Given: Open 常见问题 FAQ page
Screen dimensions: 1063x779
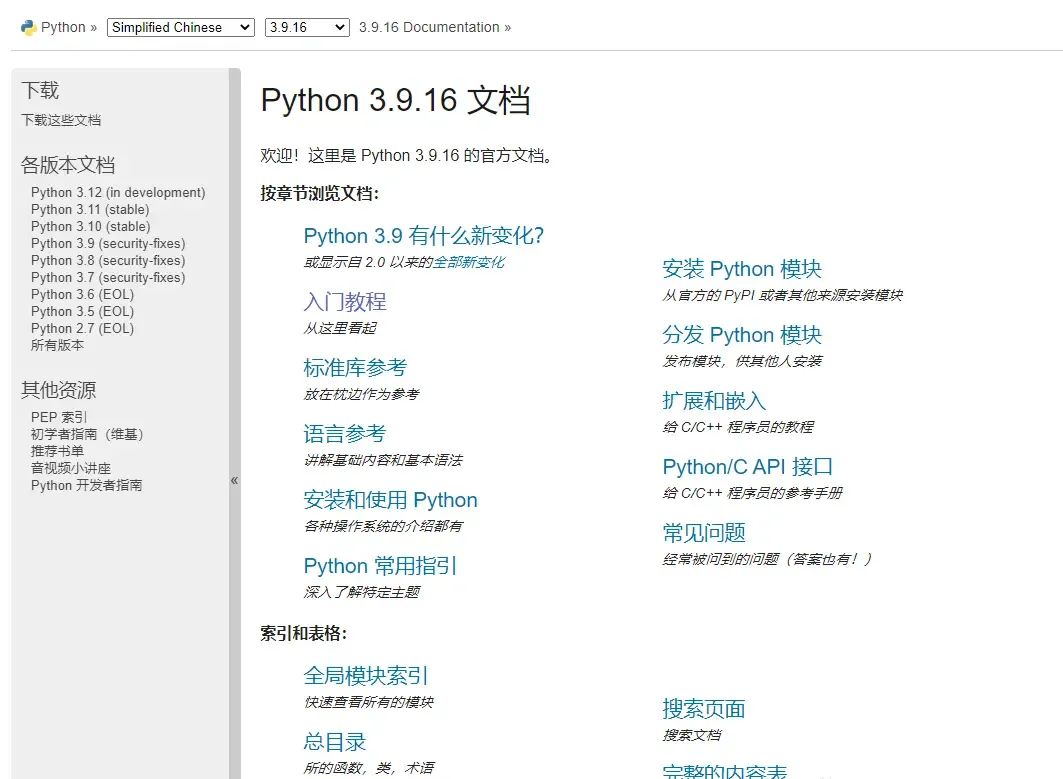Looking at the screenshot, I should pyautogui.click(x=704, y=532).
